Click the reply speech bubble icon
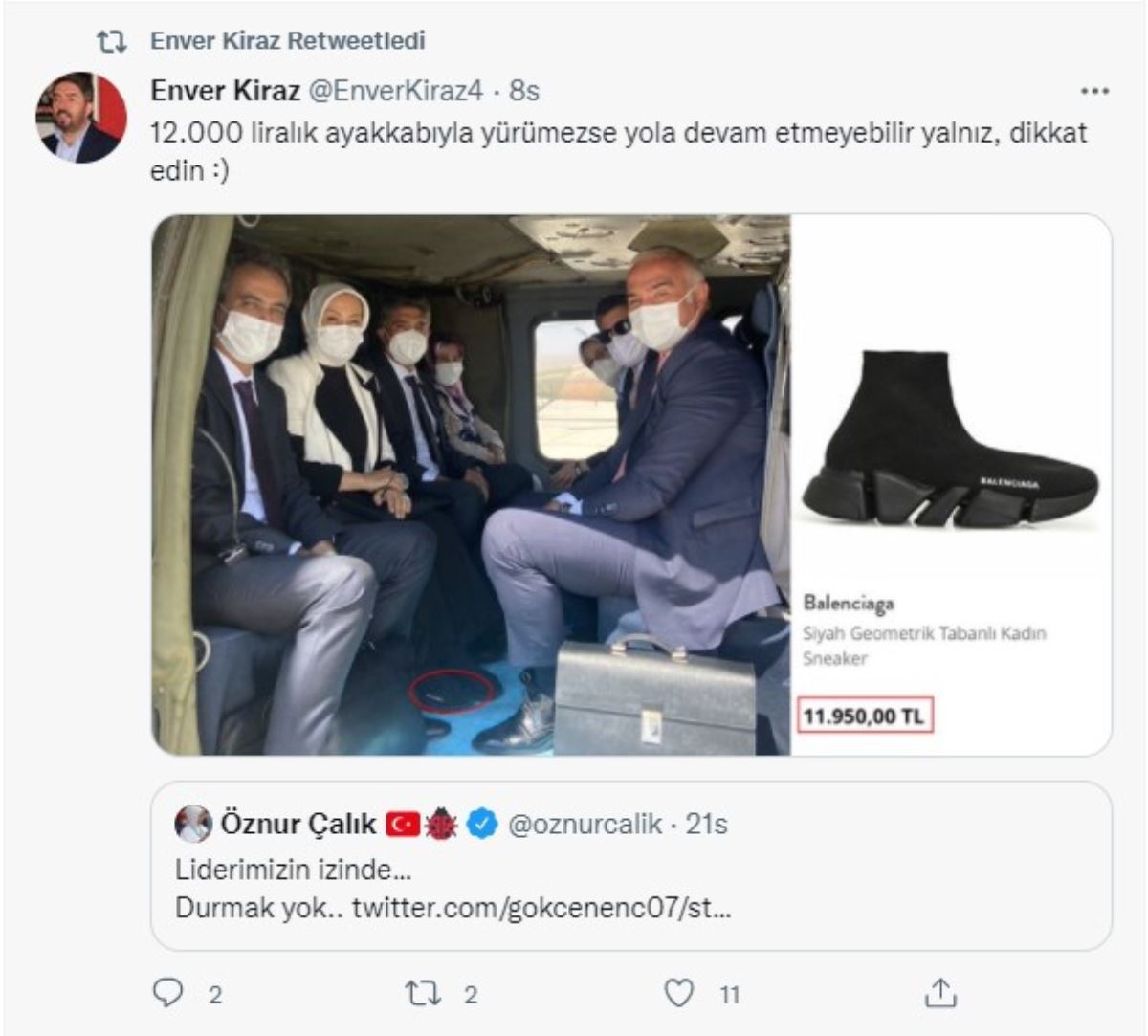 coord(168,994)
